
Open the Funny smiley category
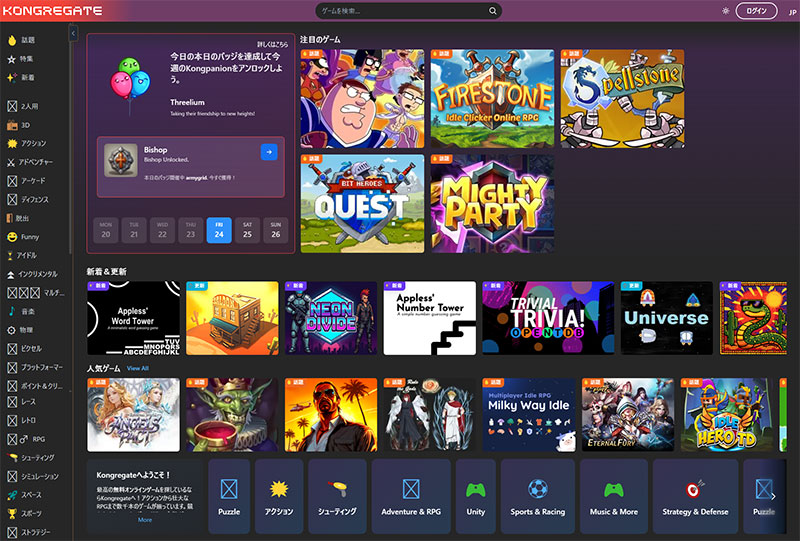click(x=23, y=237)
